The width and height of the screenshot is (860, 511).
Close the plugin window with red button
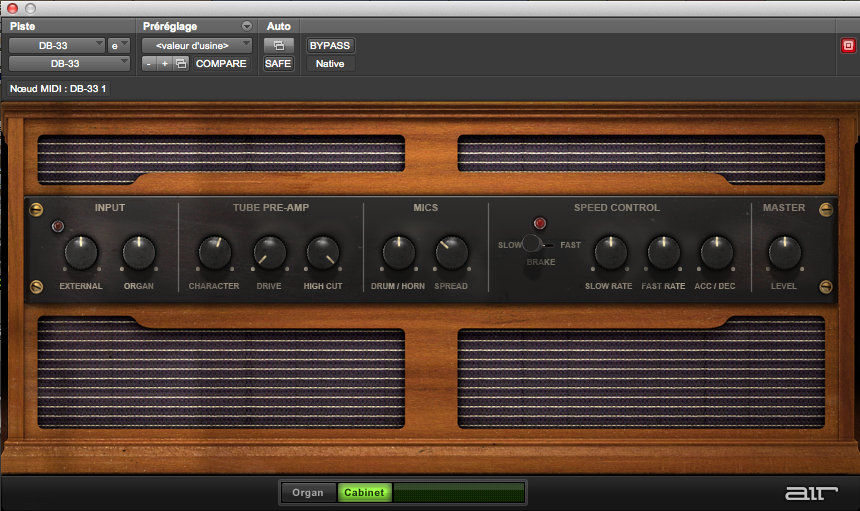tap(12, 8)
